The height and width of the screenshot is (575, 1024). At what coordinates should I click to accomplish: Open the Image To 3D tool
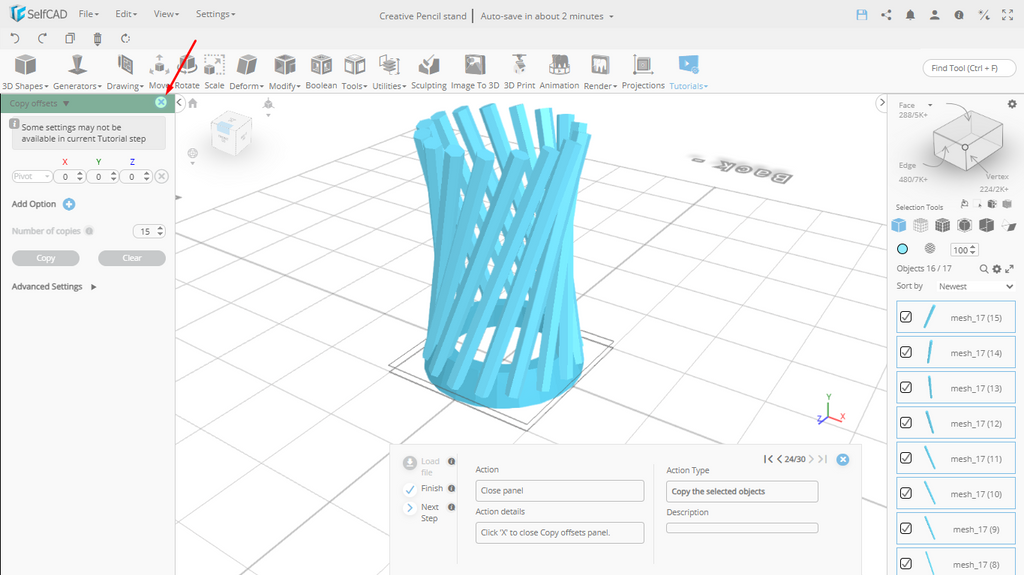475,72
